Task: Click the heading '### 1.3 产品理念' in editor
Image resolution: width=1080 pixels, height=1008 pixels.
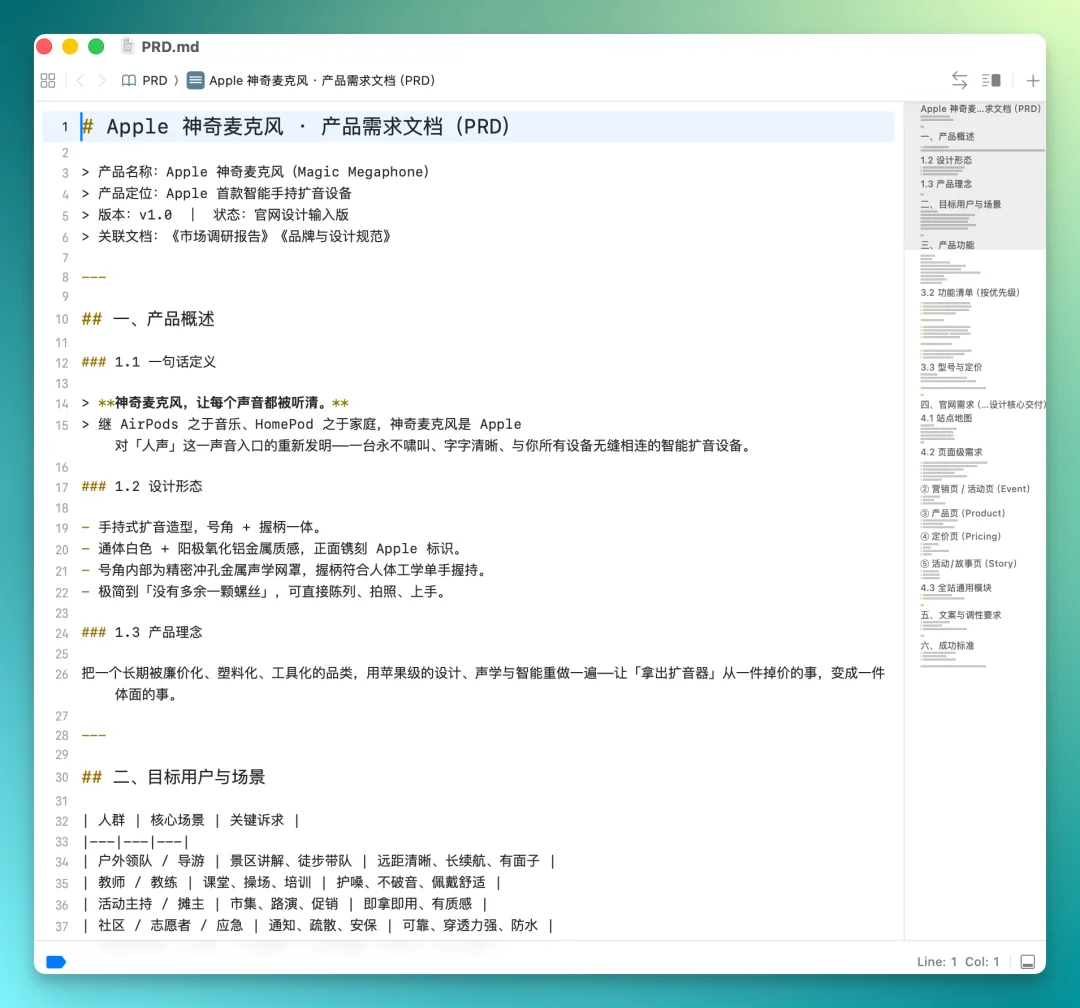Action: pos(142,632)
